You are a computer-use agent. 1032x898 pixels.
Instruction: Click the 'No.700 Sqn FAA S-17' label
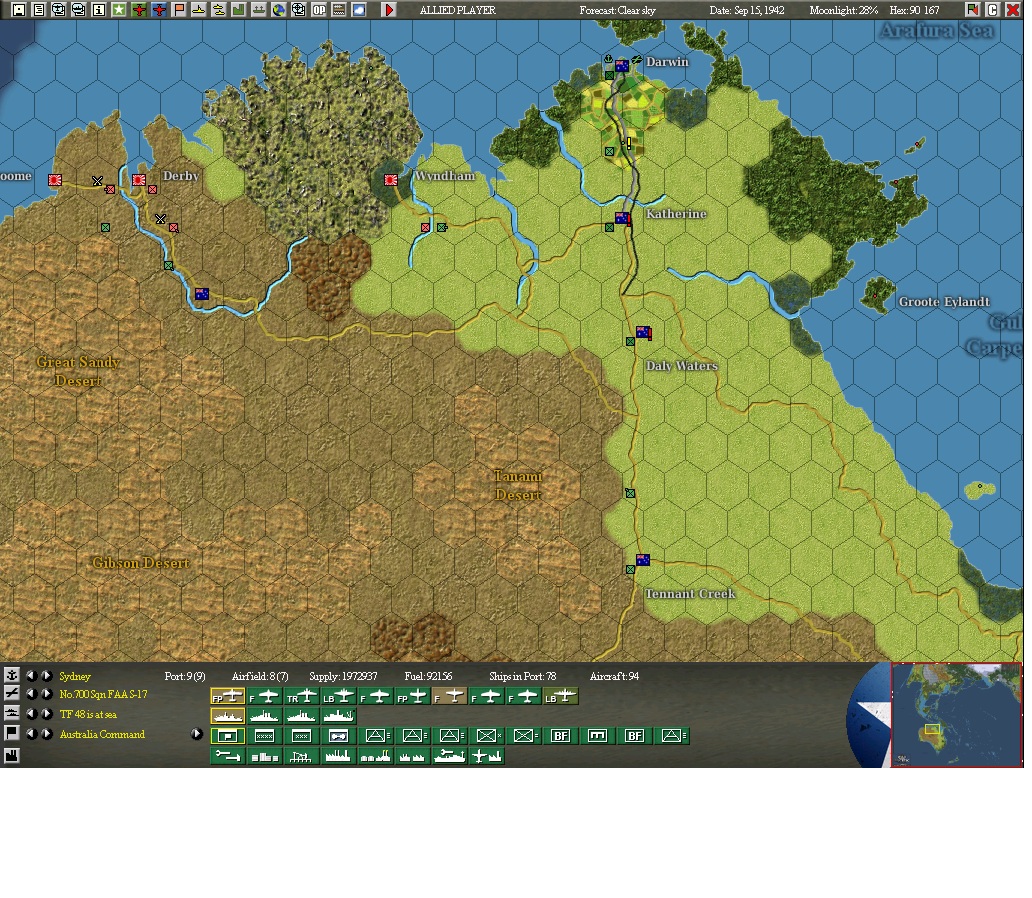click(103, 695)
